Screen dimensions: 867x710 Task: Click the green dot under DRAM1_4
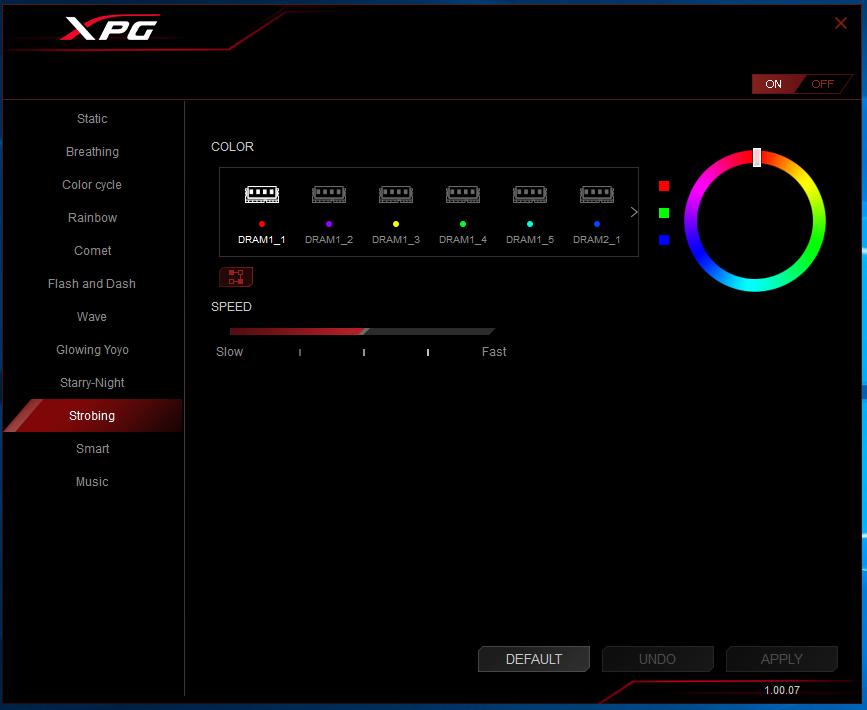pyautogui.click(x=463, y=224)
